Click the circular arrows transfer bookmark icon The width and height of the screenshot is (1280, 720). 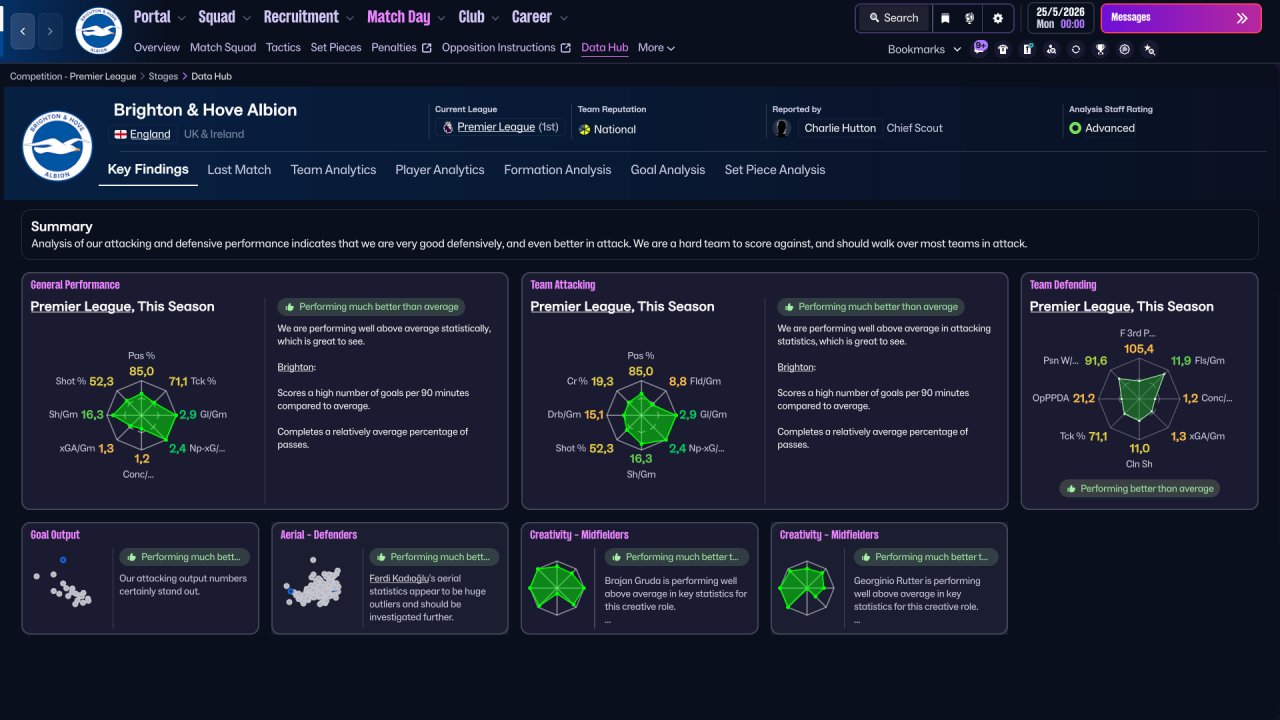(x=1076, y=49)
